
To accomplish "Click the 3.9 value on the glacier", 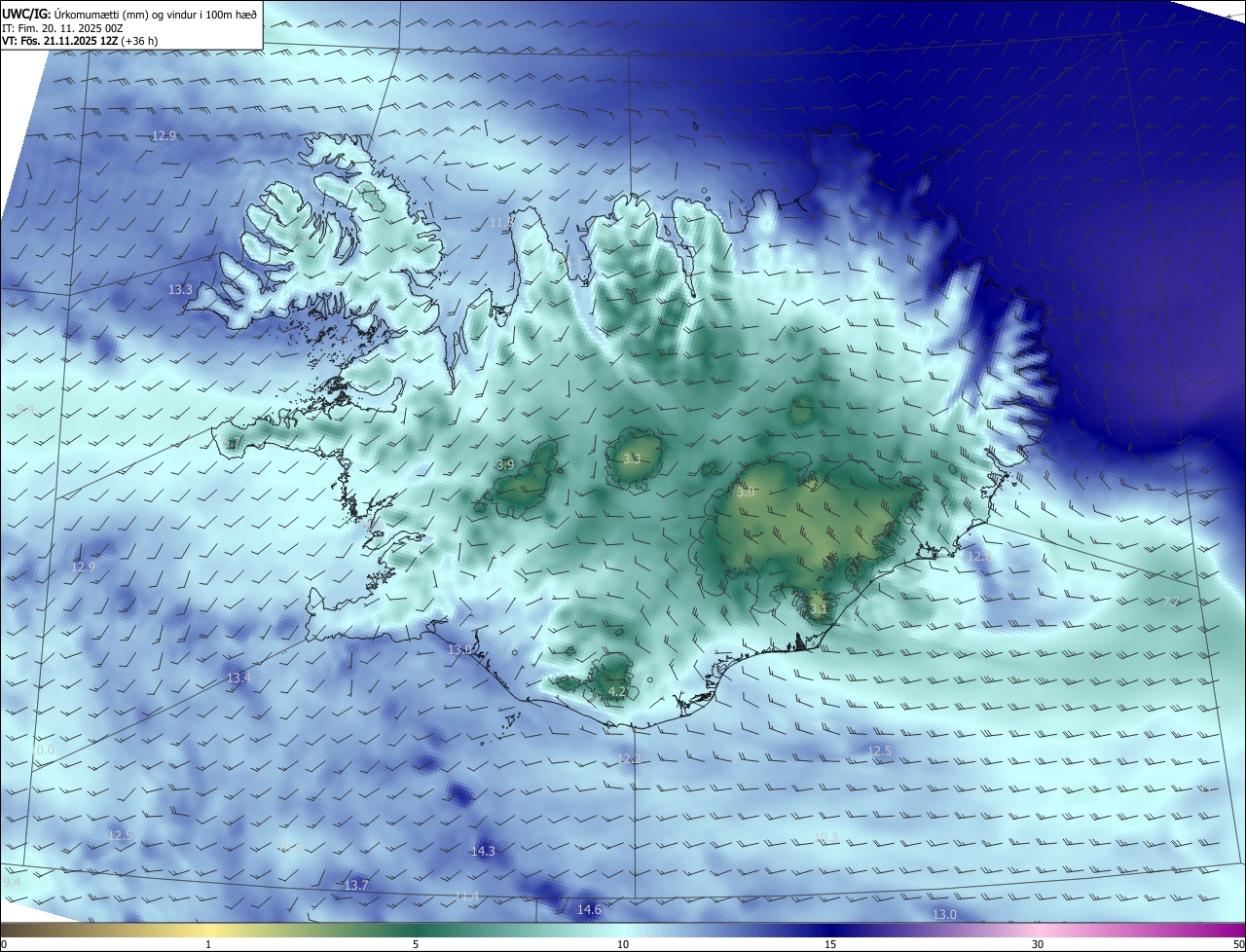I will coord(505,465).
